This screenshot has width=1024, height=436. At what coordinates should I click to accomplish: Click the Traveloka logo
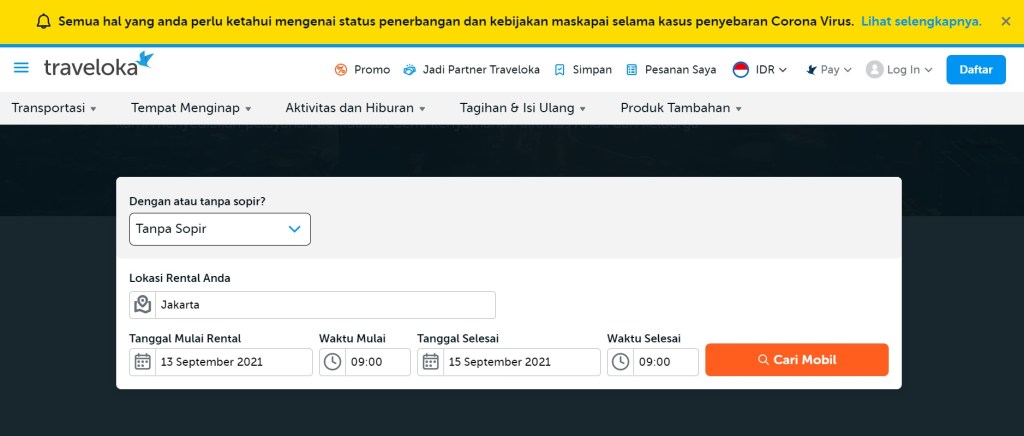pos(98,67)
